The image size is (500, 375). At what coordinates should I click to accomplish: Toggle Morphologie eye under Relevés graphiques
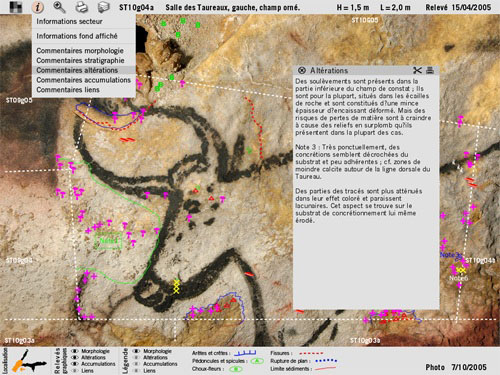point(75,351)
